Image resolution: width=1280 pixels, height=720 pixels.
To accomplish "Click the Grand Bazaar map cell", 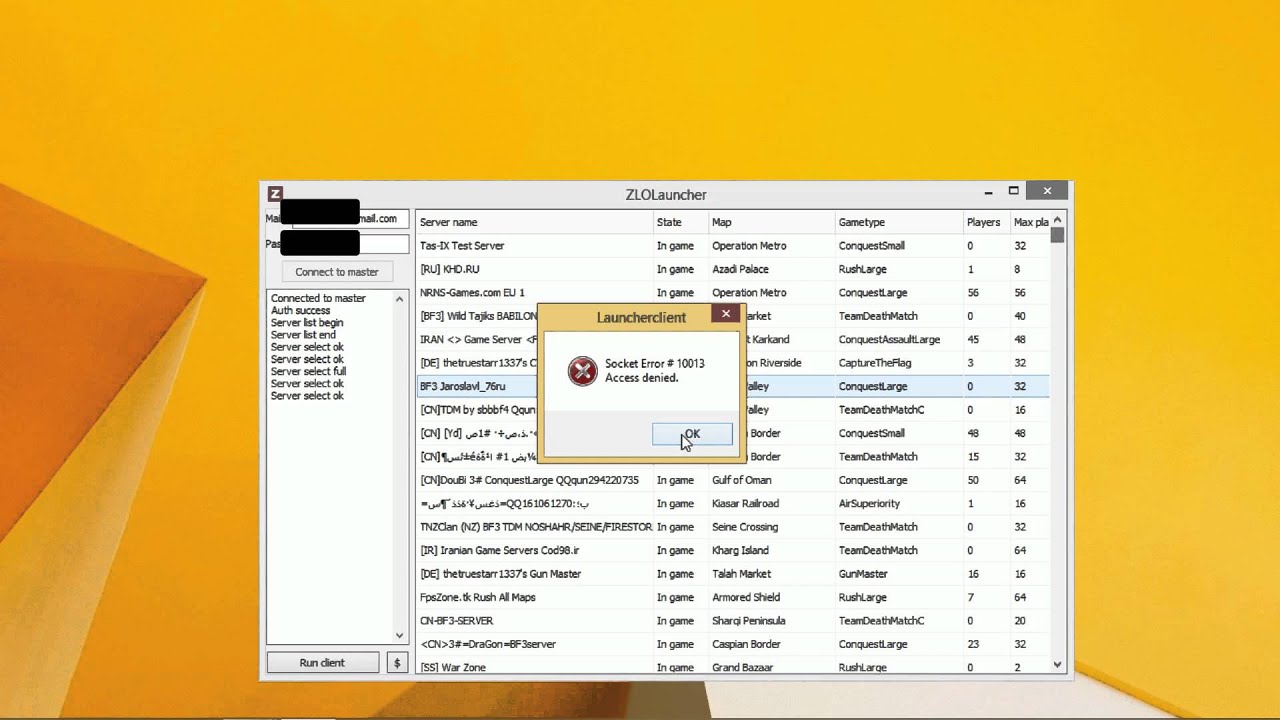I will click(744, 667).
